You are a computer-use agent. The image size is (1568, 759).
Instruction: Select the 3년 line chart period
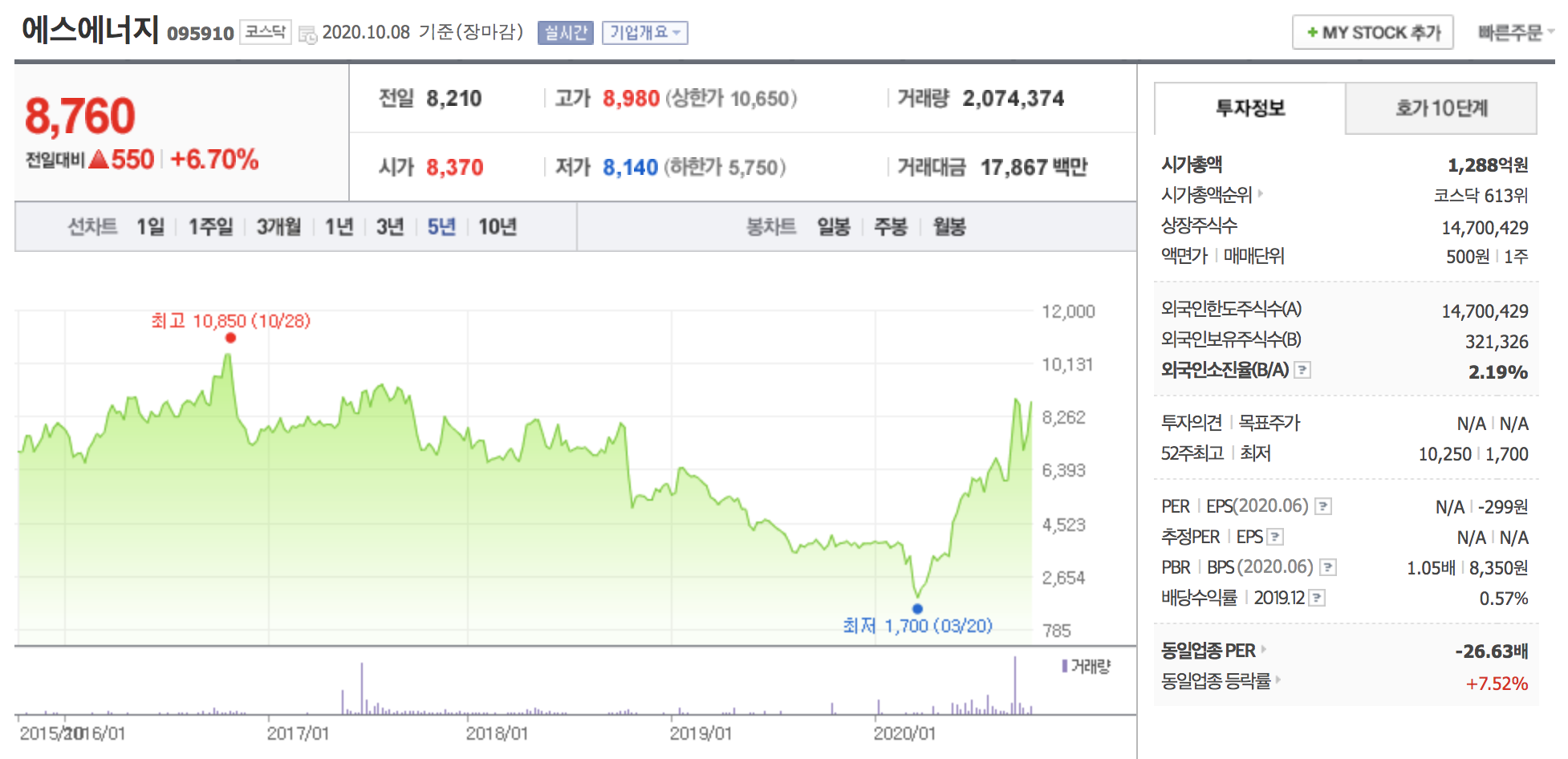(390, 227)
